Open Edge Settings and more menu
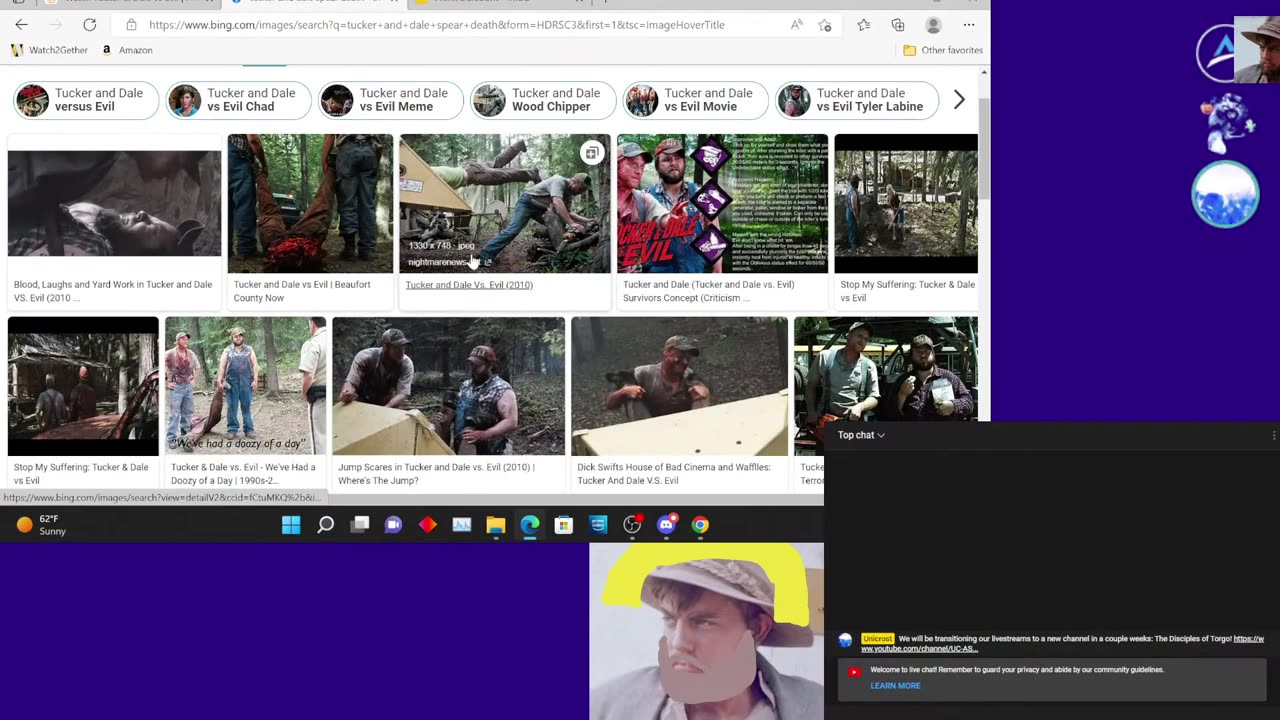The width and height of the screenshot is (1280, 720). pos(969,25)
